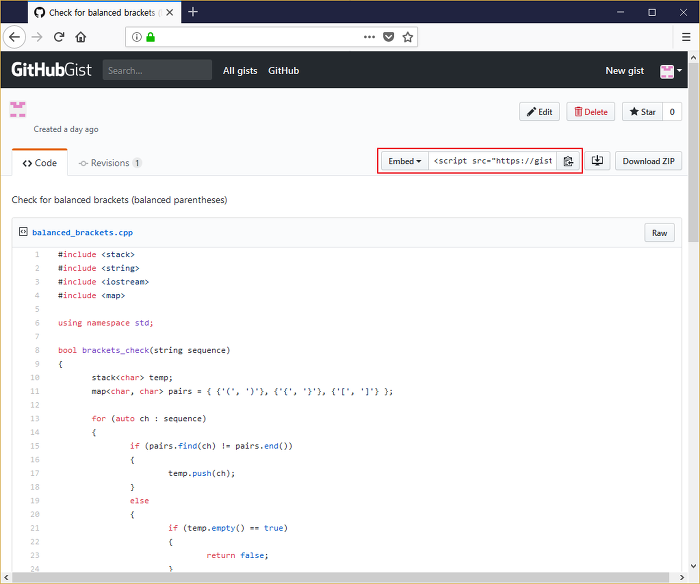Save gist to desktop icon button
This screenshot has height=584, width=700.
coord(597,161)
